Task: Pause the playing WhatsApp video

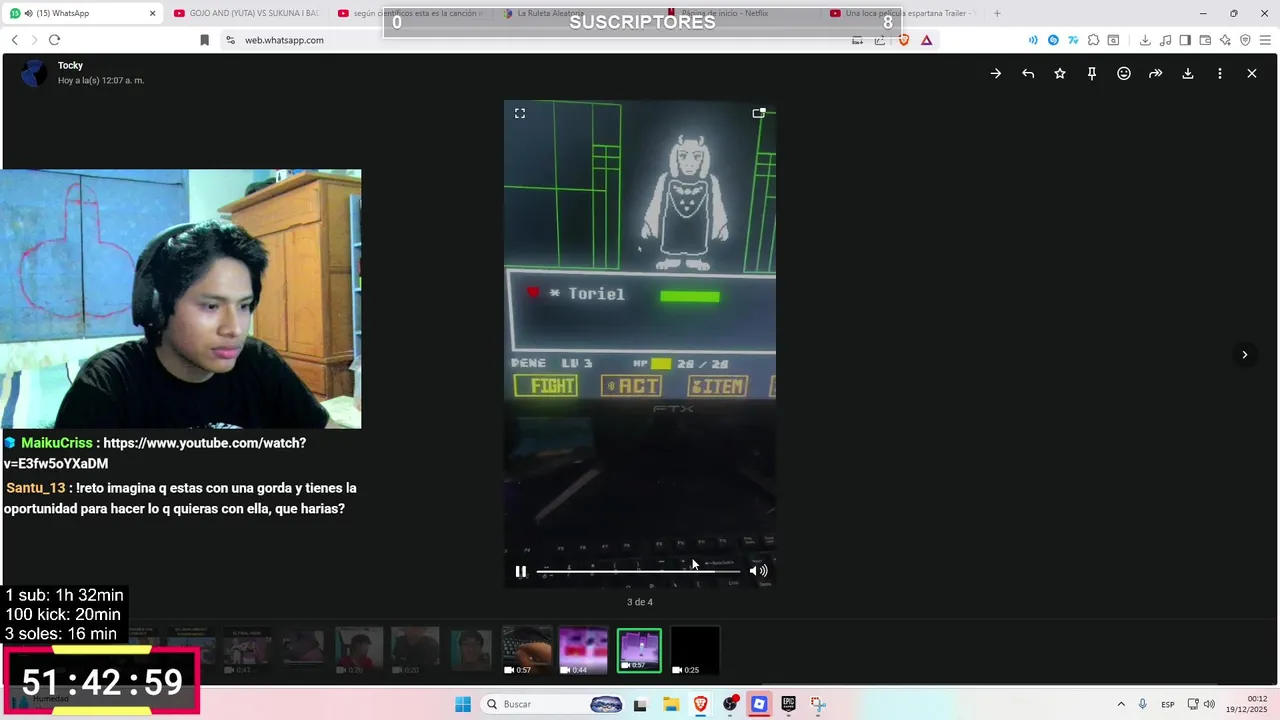Action: tap(521, 571)
